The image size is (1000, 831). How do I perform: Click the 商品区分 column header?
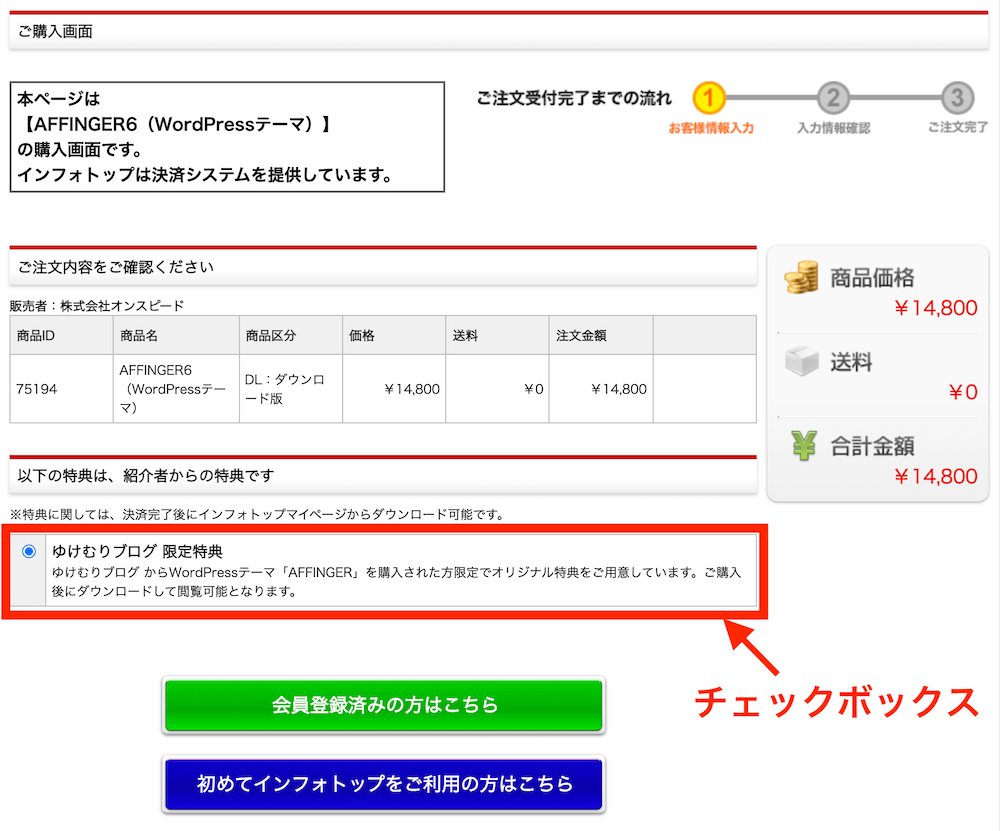291,335
